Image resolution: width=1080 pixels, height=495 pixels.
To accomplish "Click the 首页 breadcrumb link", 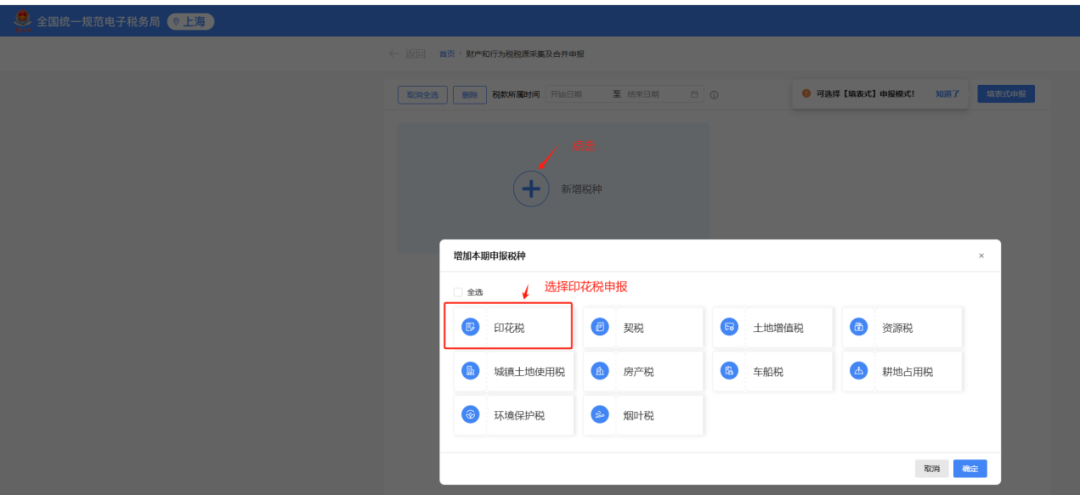I will pos(446,54).
